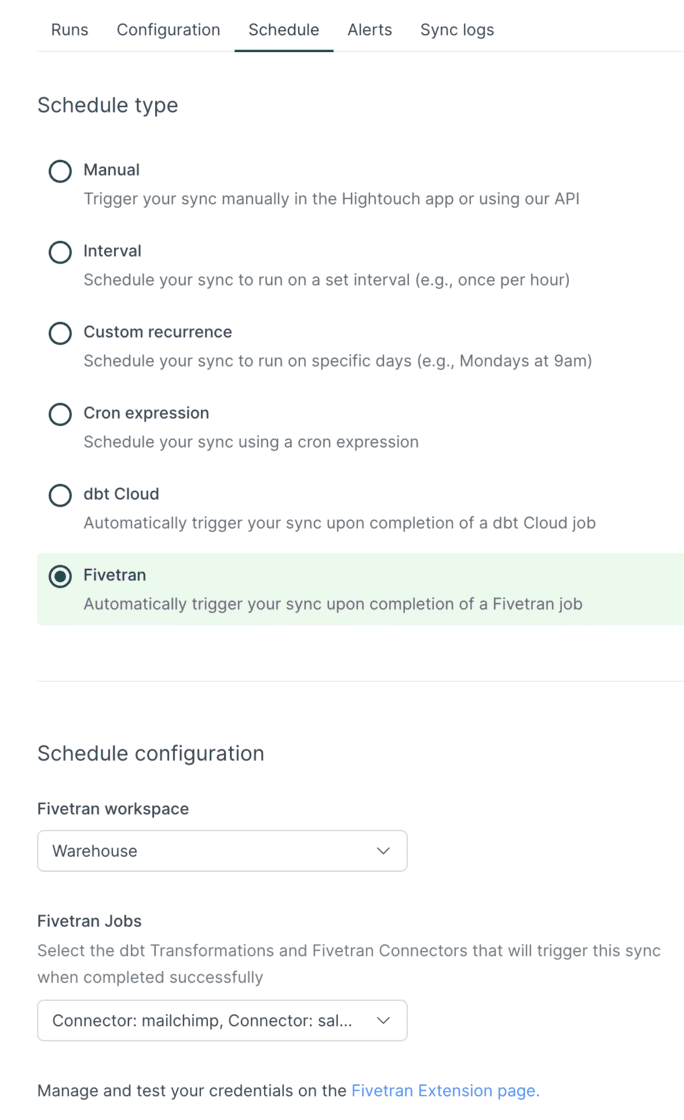Click the Schedule type heading
Viewport: 684px width, 1120px height.
pos(107,105)
